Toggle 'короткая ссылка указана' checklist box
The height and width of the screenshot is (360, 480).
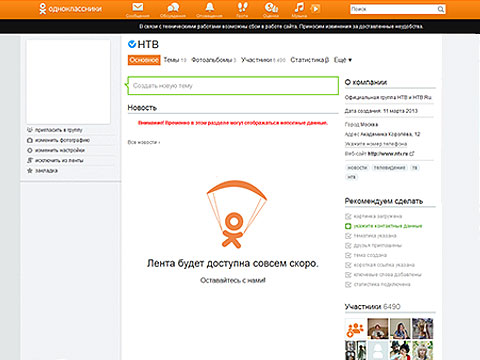tap(348, 265)
